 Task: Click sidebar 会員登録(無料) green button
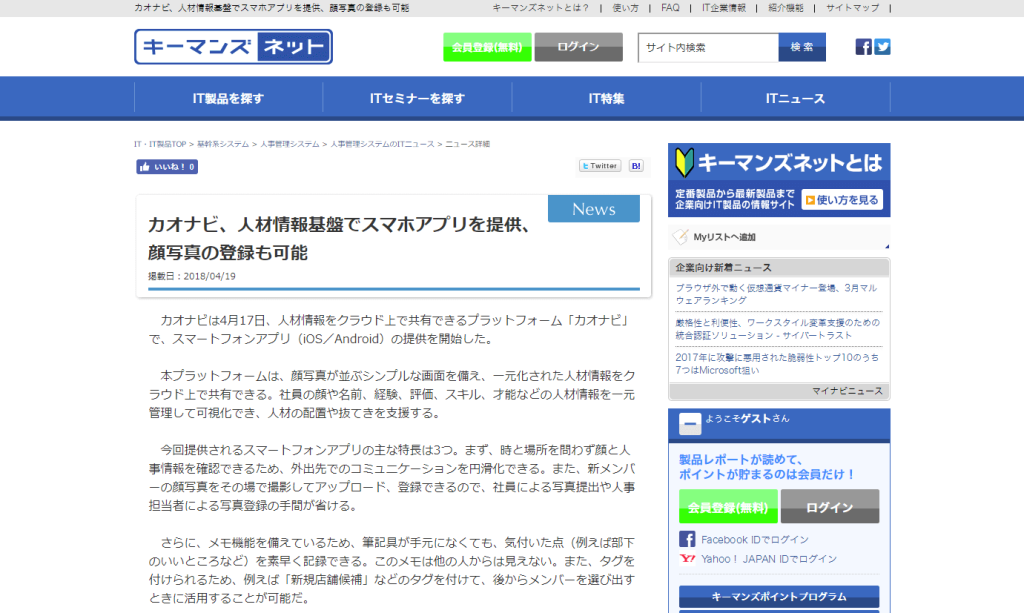click(x=728, y=507)
